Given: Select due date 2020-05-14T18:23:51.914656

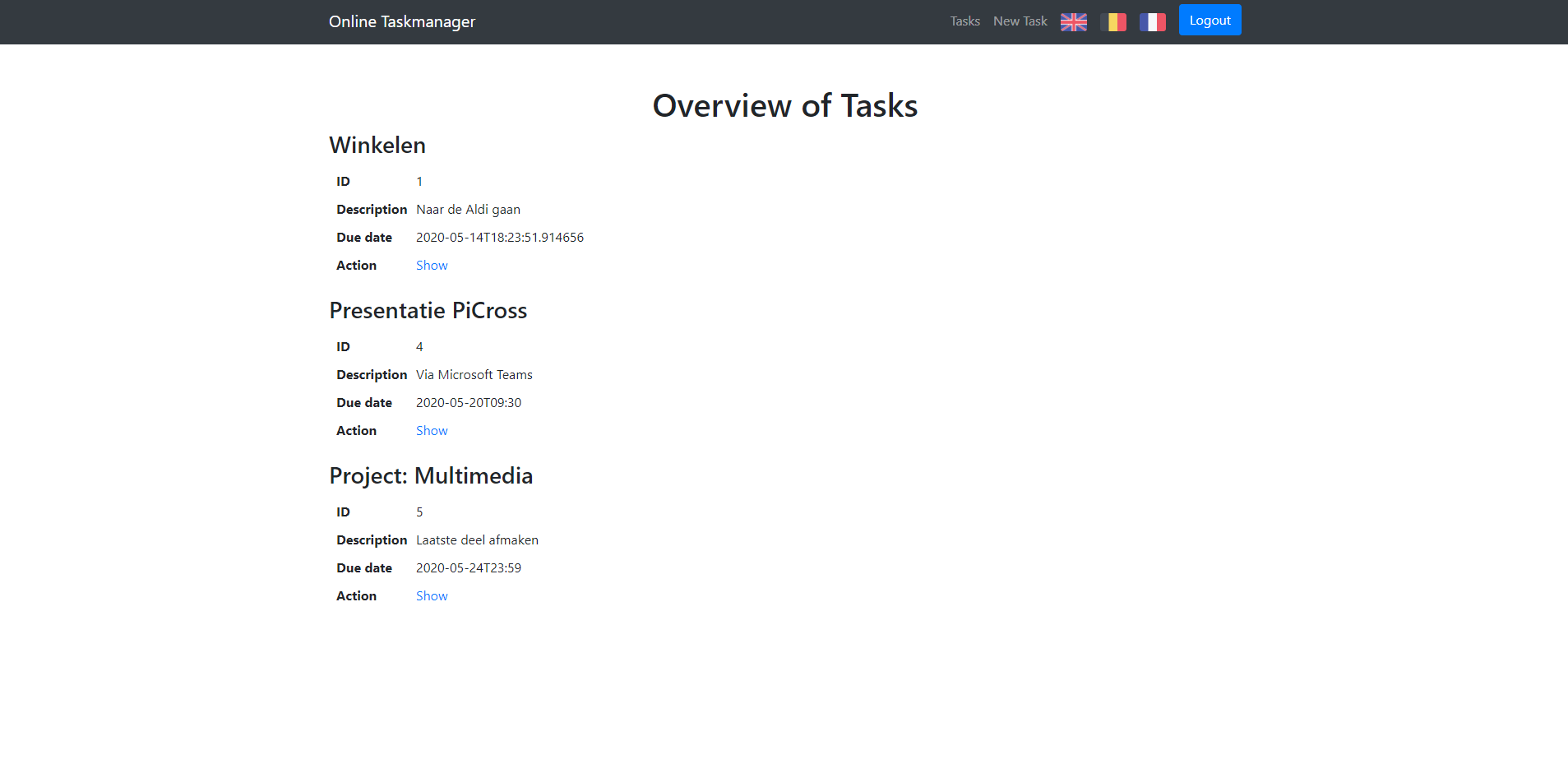Looking at the screenshot, I should point(500,238).
